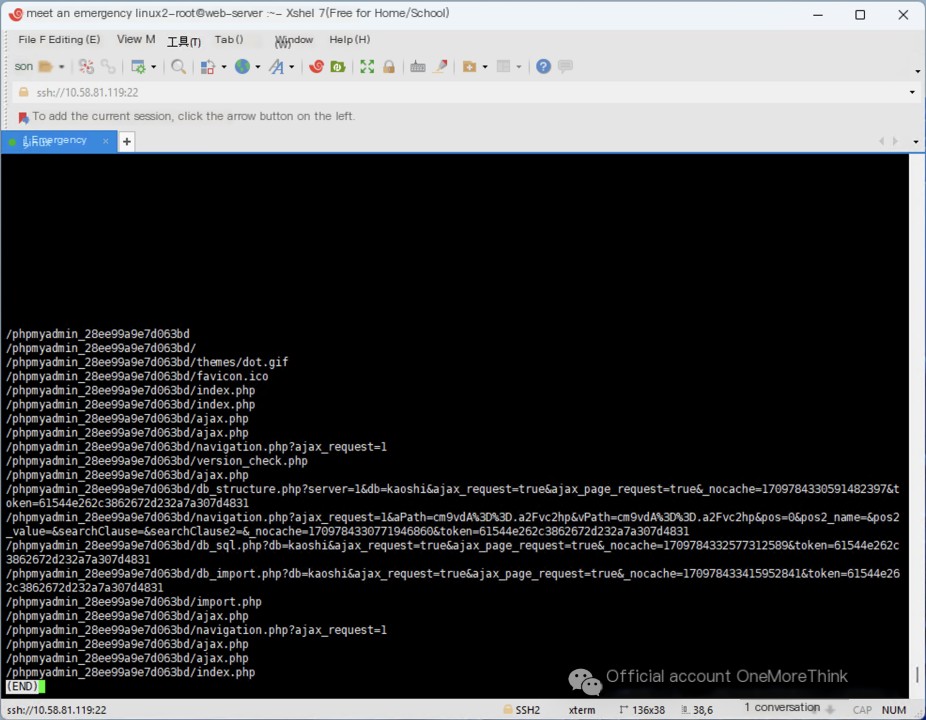Open the blue Help question icon
Viewport: 926px width, 720px height.
pyautogui.click(x=543, y=67)
